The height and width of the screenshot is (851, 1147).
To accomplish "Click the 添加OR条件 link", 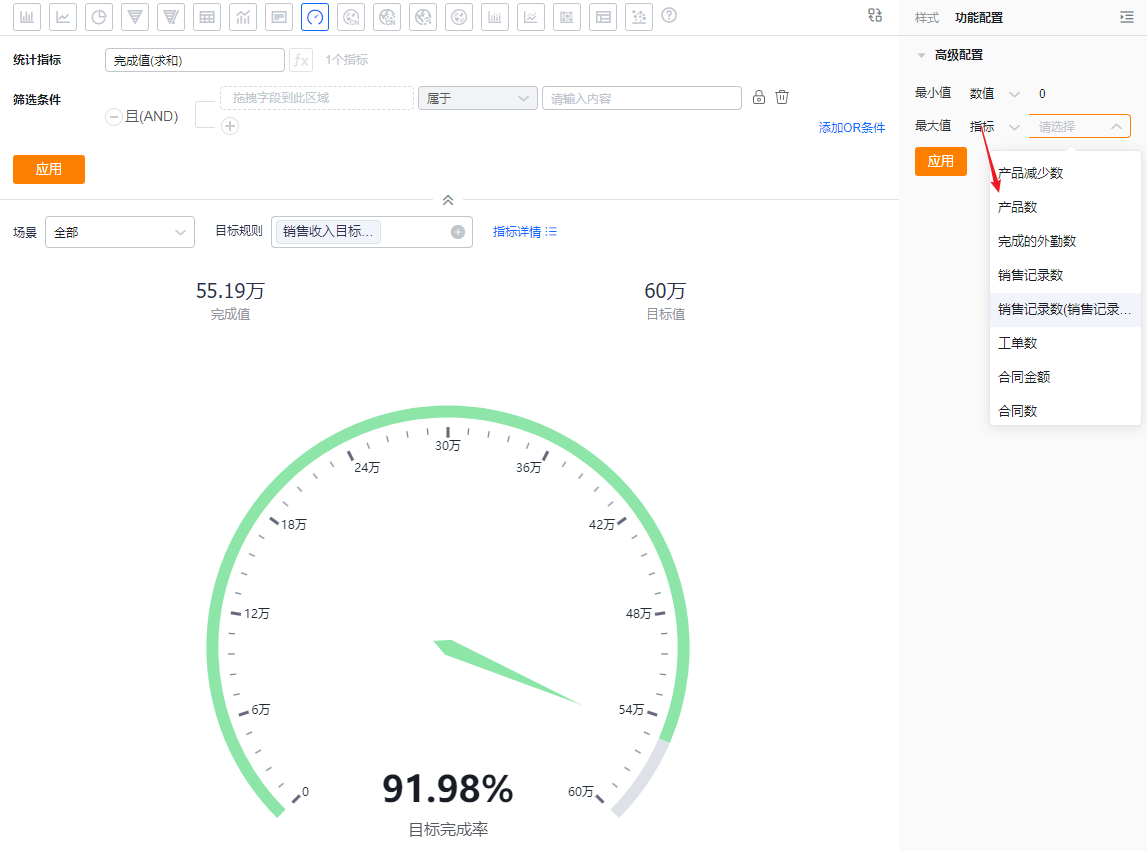I will (851, 127).
